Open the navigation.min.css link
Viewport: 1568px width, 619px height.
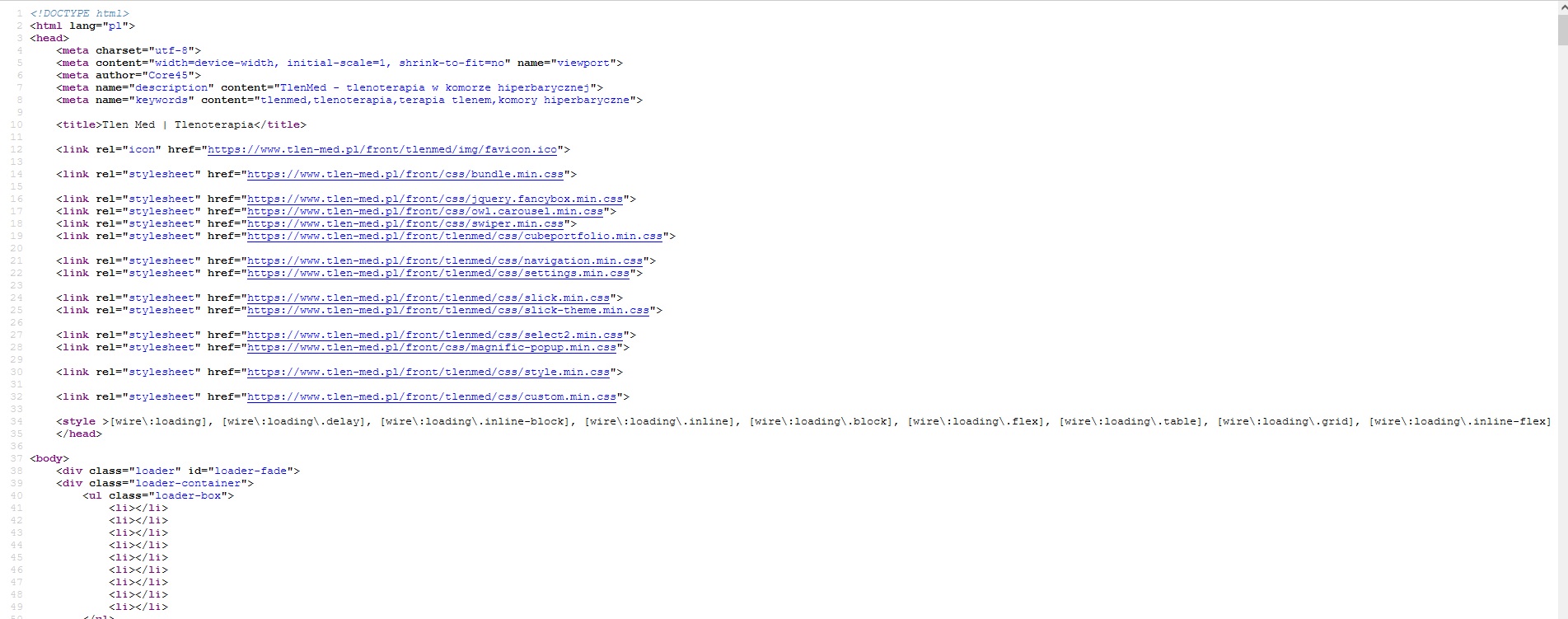pyautogui.click(x=445, y=261)
